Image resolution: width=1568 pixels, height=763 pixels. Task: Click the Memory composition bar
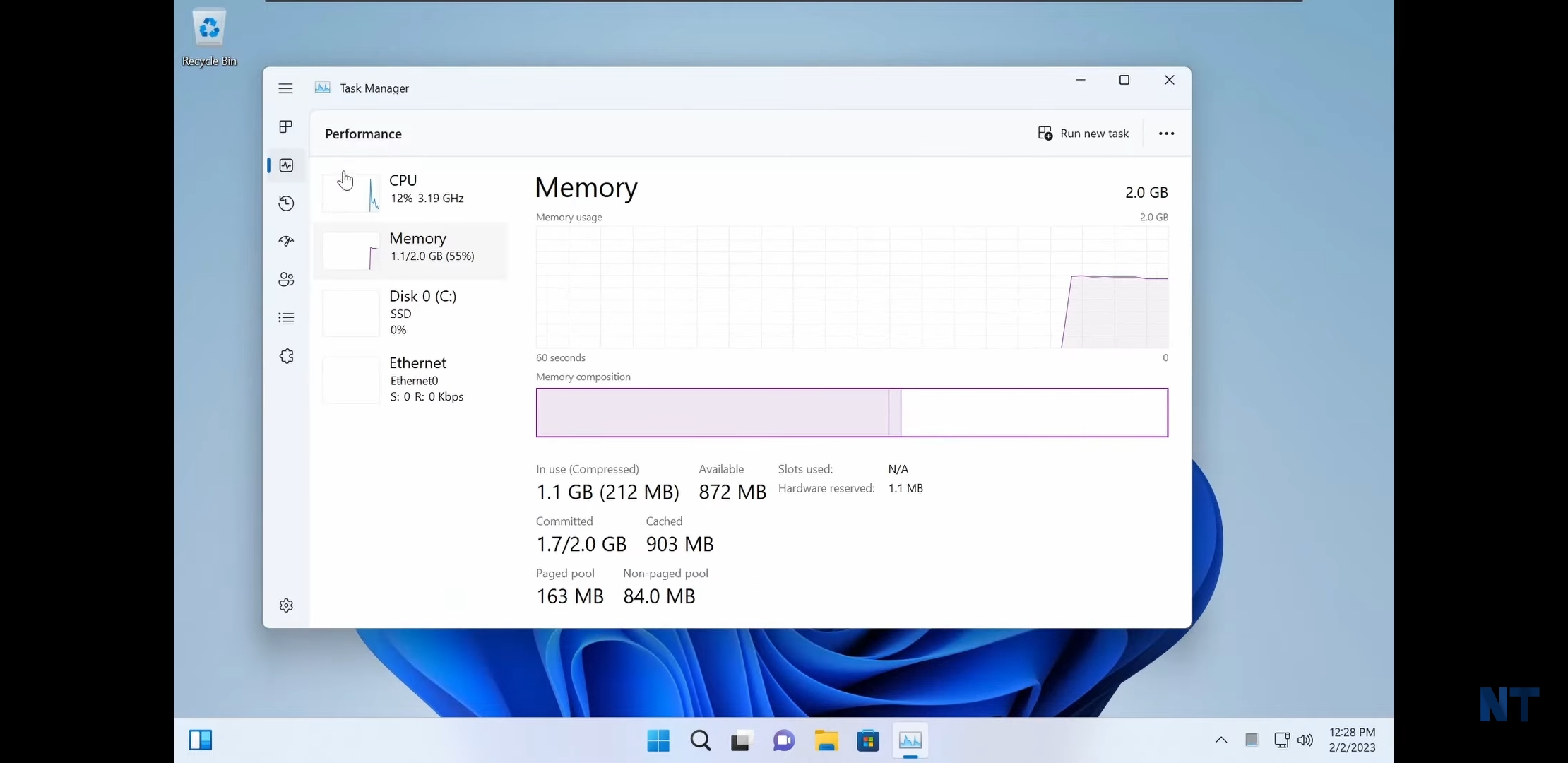852,413
